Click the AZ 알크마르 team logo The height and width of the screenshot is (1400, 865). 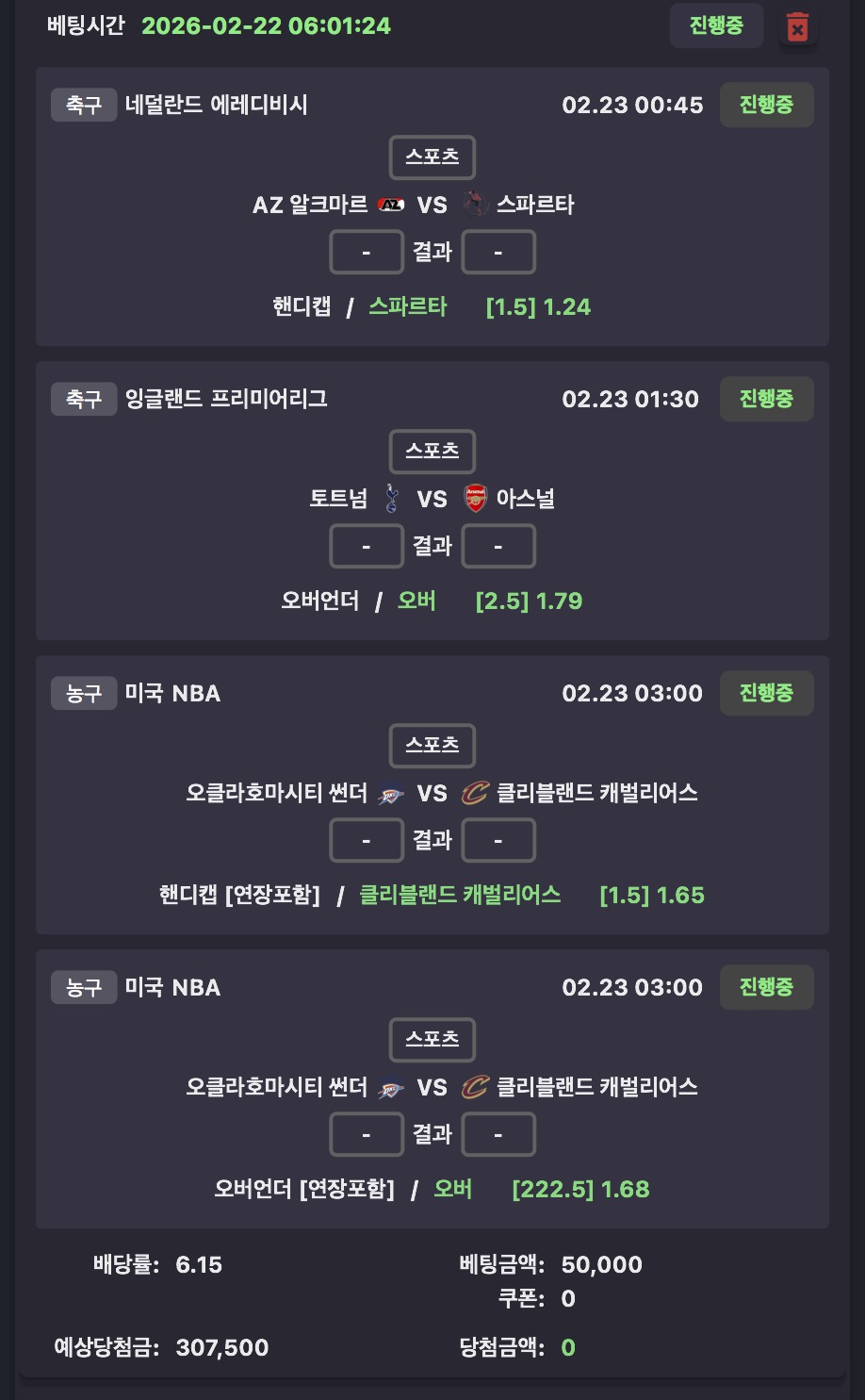coord(391,205)
